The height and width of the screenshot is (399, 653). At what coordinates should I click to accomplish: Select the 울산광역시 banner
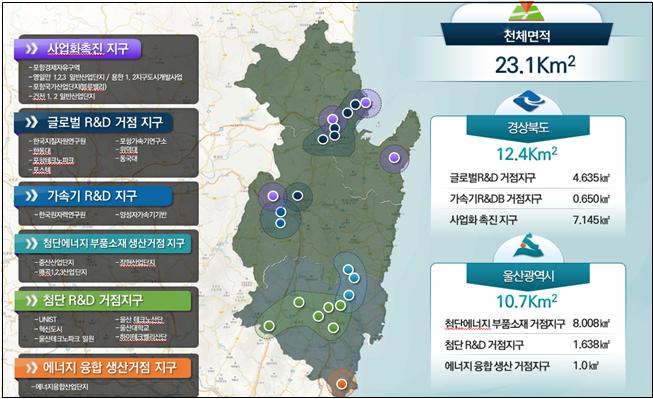click(528, 275)
